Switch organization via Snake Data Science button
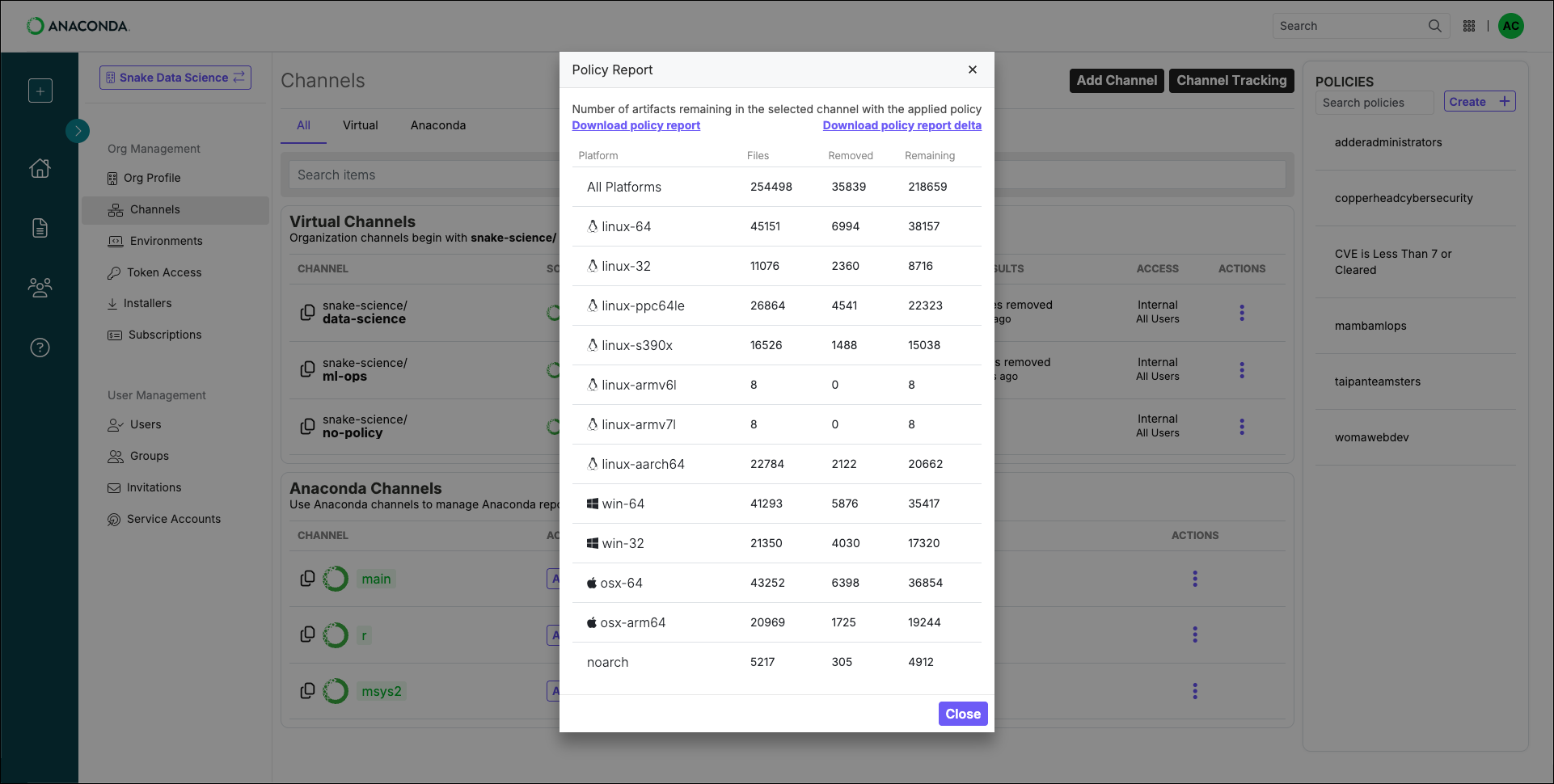The image size is (1554, 784). point(175,78)
